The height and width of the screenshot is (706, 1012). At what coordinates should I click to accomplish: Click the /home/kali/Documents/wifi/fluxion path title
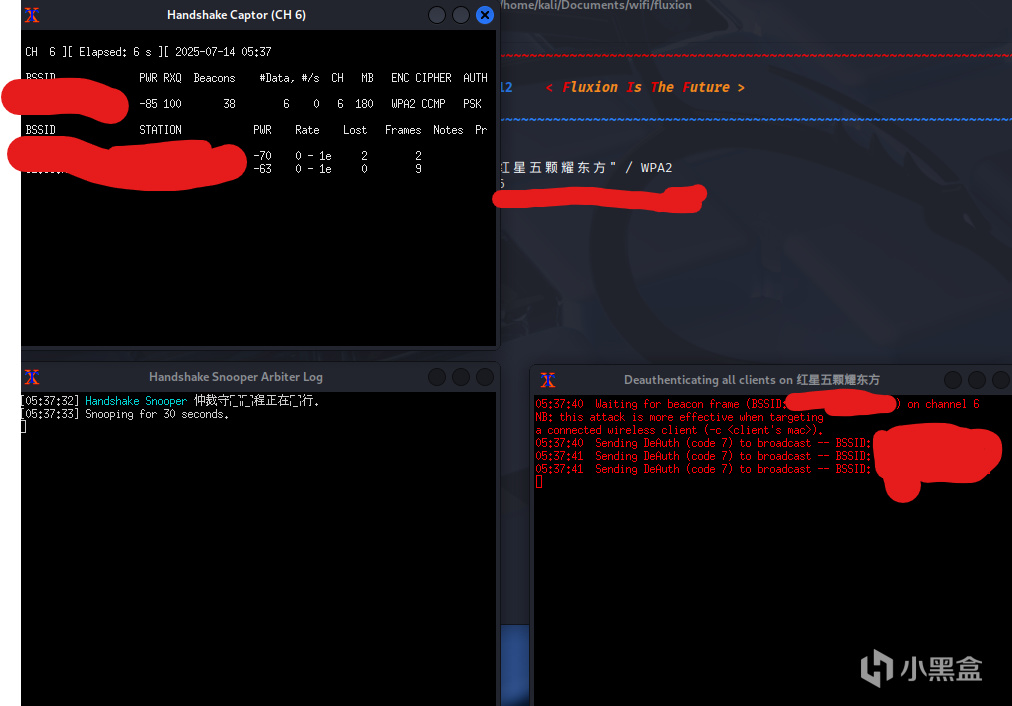[x=595, y=6]
